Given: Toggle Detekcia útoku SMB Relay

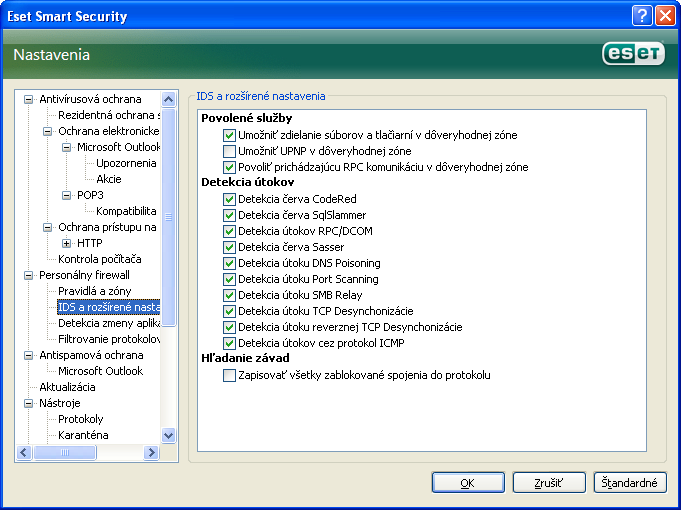Looking at the screenshot, I should (x=229, y=295).
